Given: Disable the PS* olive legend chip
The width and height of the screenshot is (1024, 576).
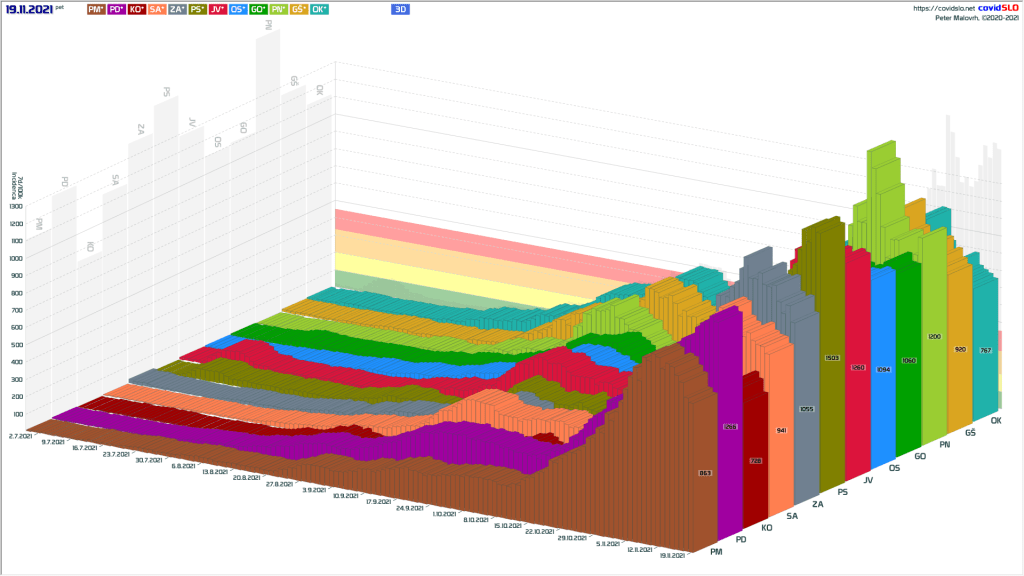Looking at the screenshot, I should point(198,9).
